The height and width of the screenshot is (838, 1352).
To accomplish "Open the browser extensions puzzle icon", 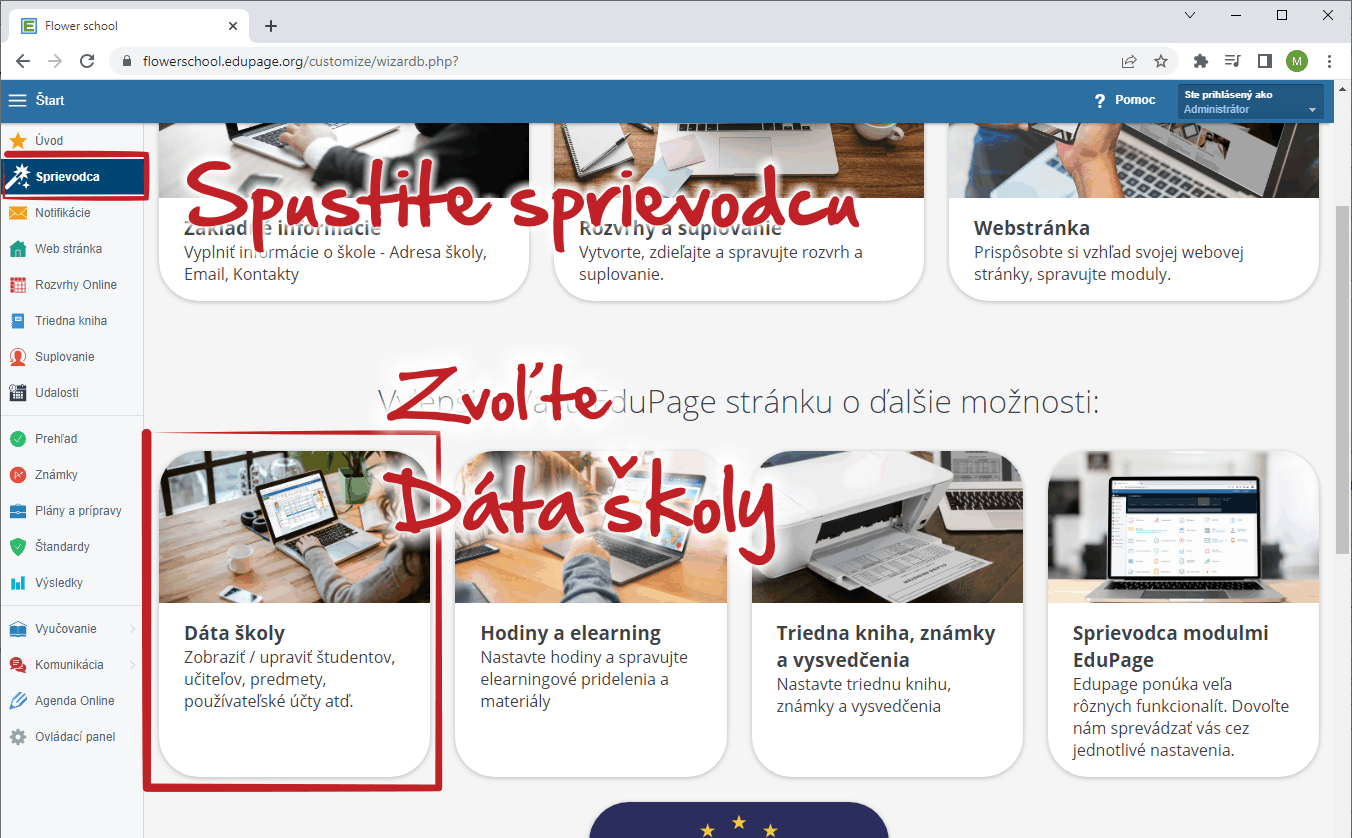I will point(1201,61).
